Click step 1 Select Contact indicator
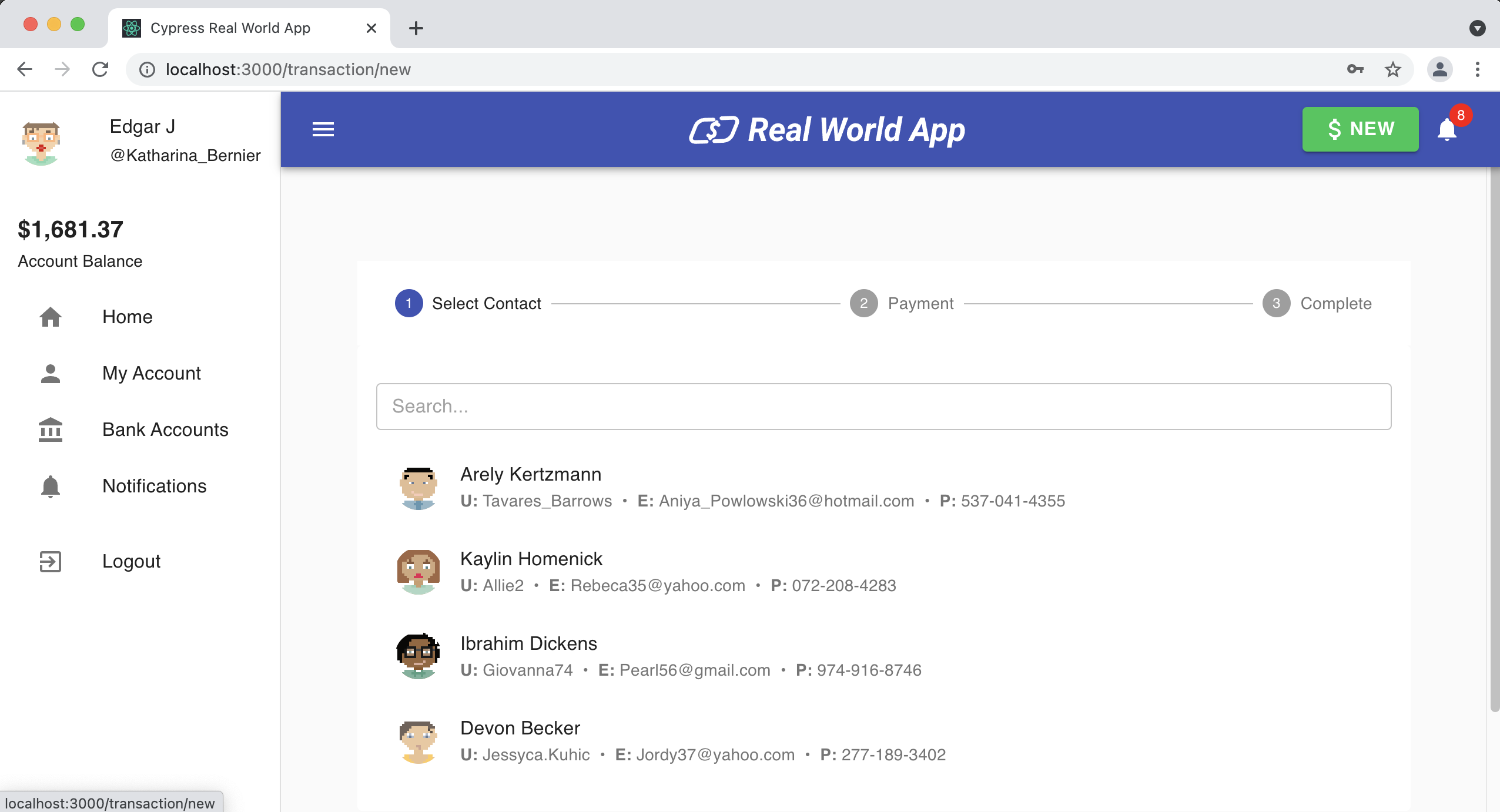1500x812 pixels. (x=409, y=303)
